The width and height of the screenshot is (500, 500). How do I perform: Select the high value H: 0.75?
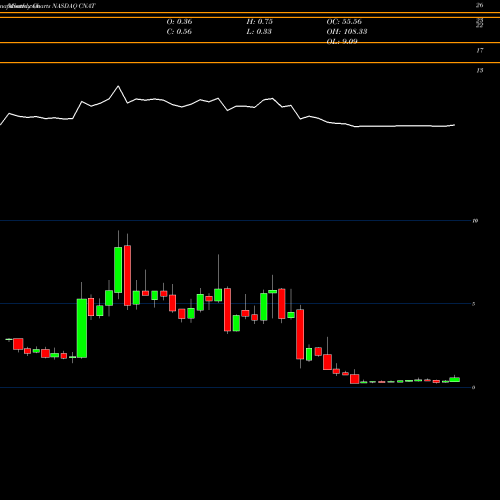pyautogui.click(x=260, y=22)
